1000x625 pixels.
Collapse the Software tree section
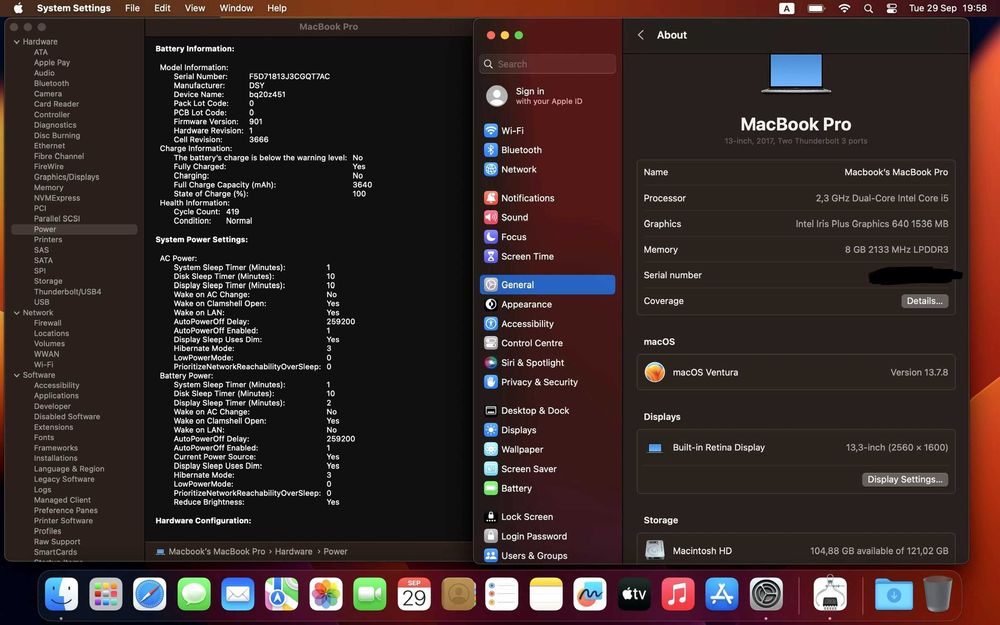click(x=17, y=375)
